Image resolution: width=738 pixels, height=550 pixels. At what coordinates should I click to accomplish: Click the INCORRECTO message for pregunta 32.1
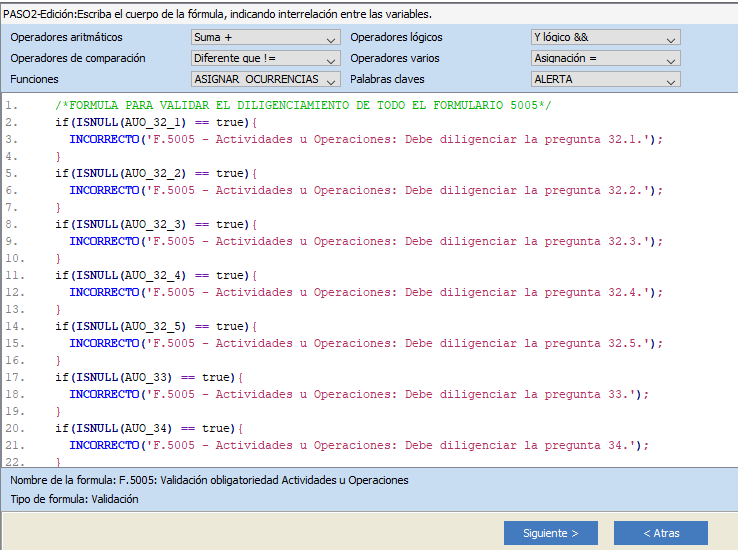pos(365,139)
